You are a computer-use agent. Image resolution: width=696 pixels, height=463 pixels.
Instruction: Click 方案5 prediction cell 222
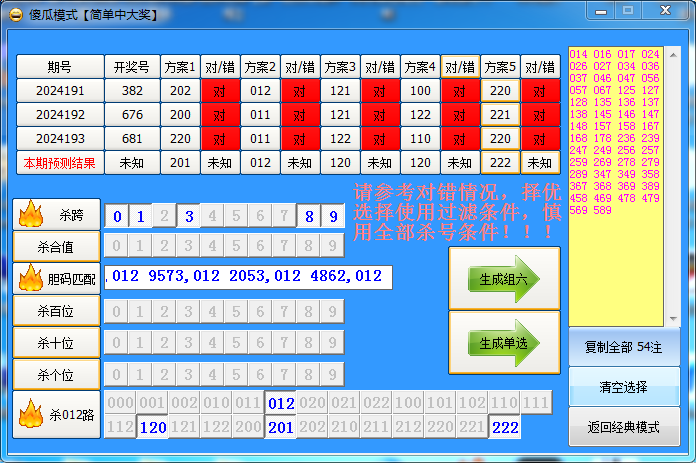[x=500, y=162]
